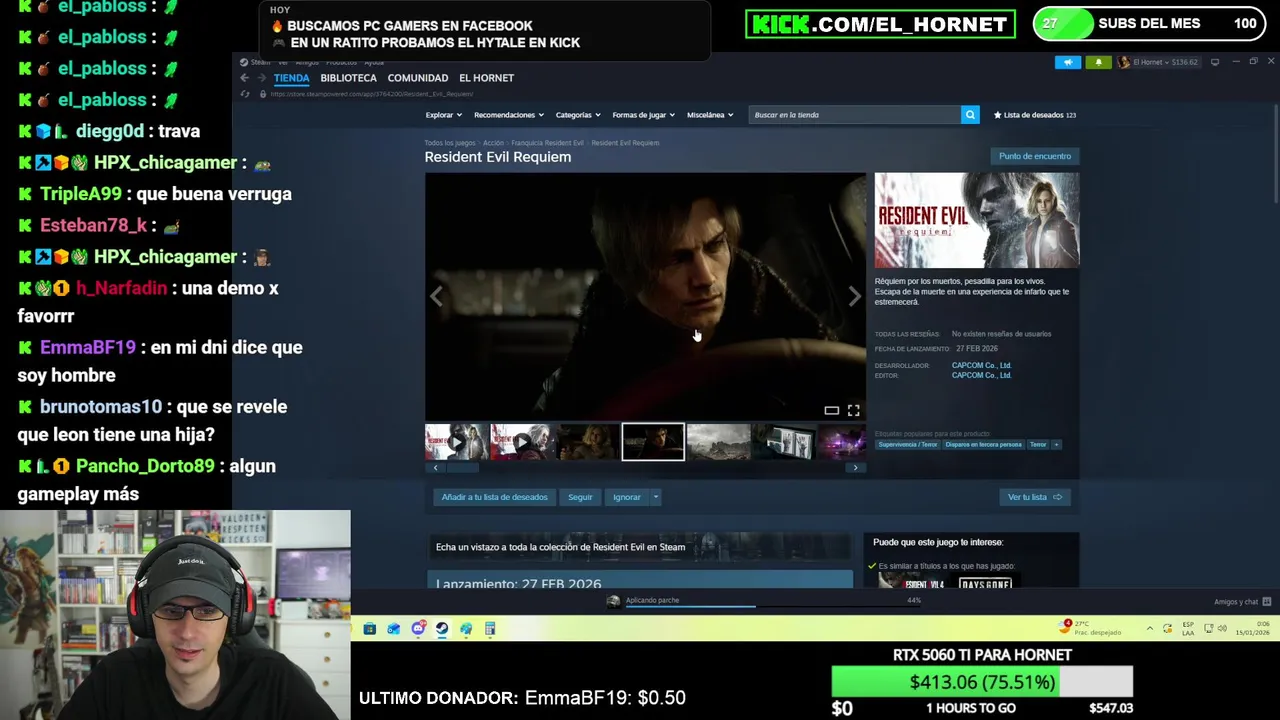Expand the Categorías dropdown
This screenshot has width=1280, height=720.
(578, 115)
